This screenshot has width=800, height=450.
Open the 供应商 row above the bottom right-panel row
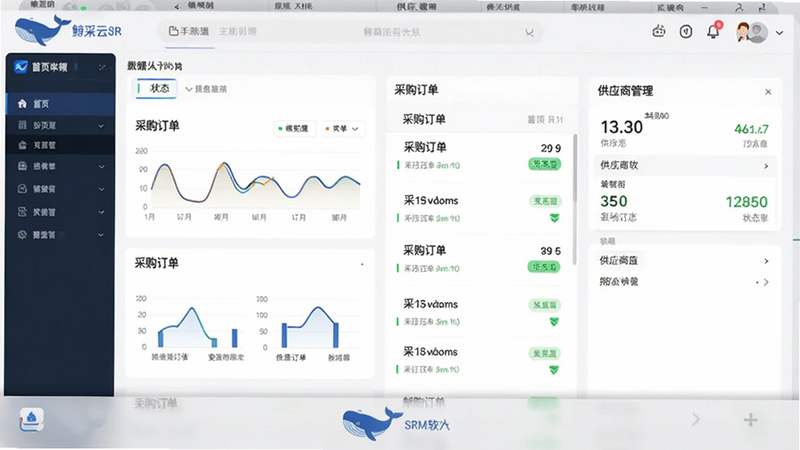pyautogui.click(x=685, y=261)
